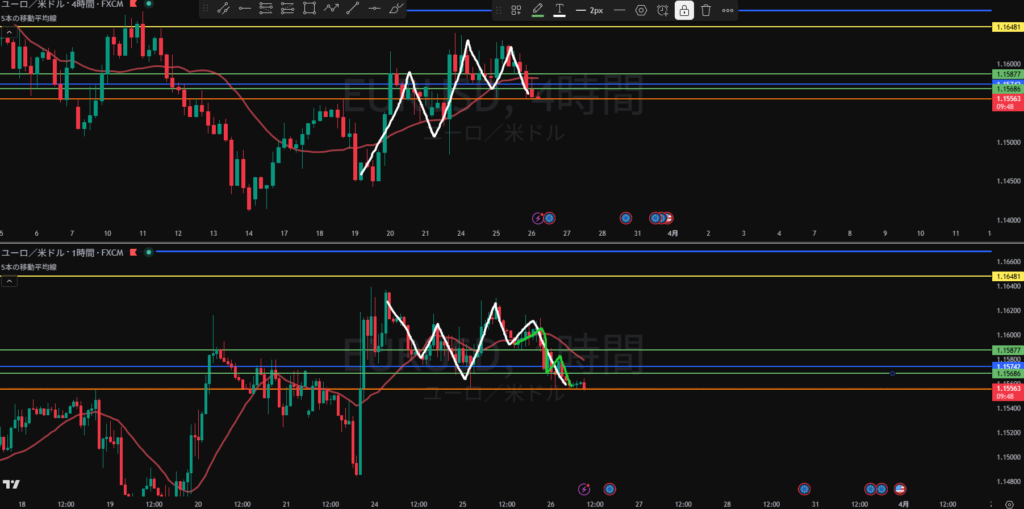Toggle the lock on selected drawing
1024x509 pixels.
point(684,10)
